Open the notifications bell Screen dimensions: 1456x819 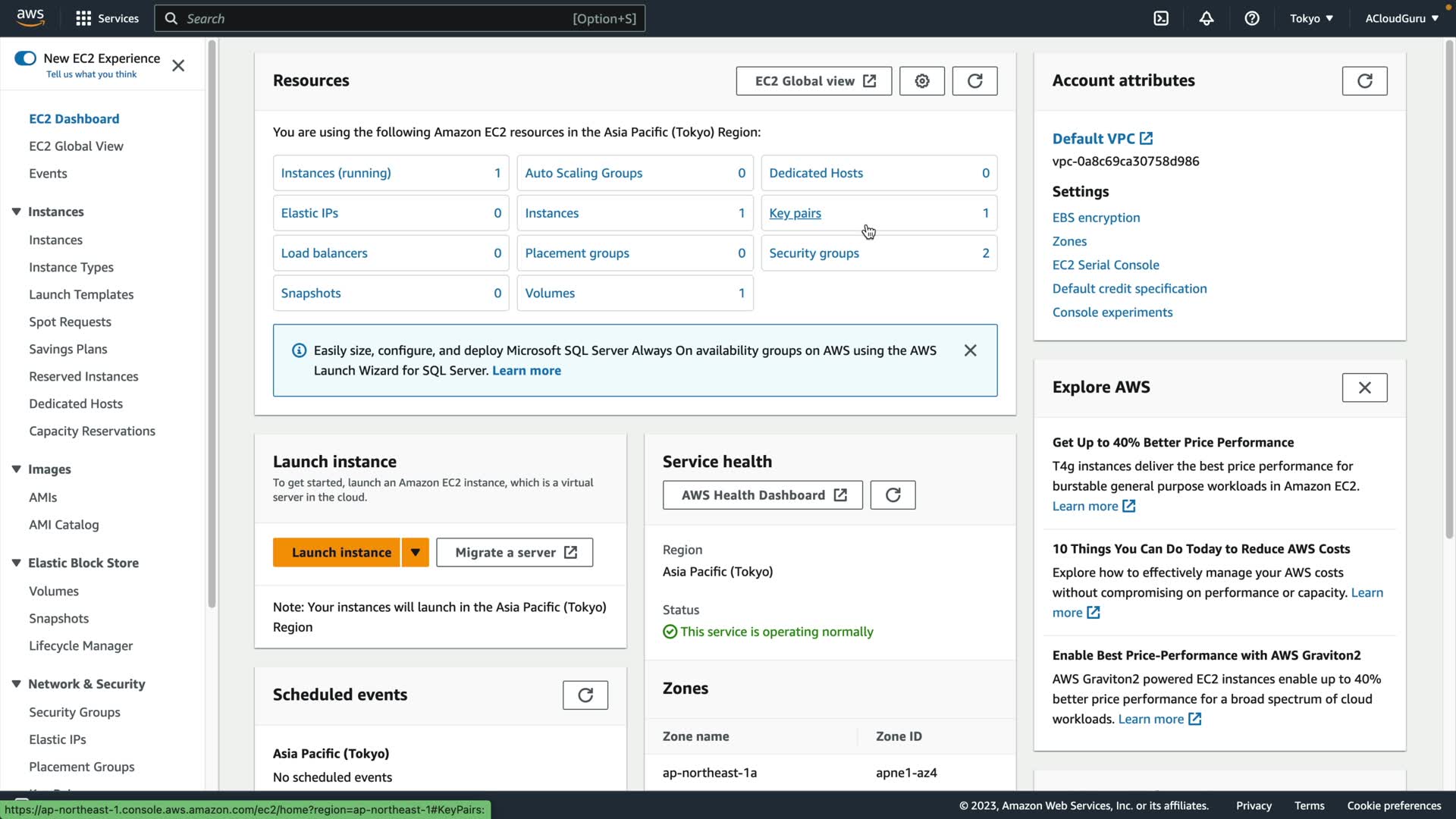(1207, 18)
